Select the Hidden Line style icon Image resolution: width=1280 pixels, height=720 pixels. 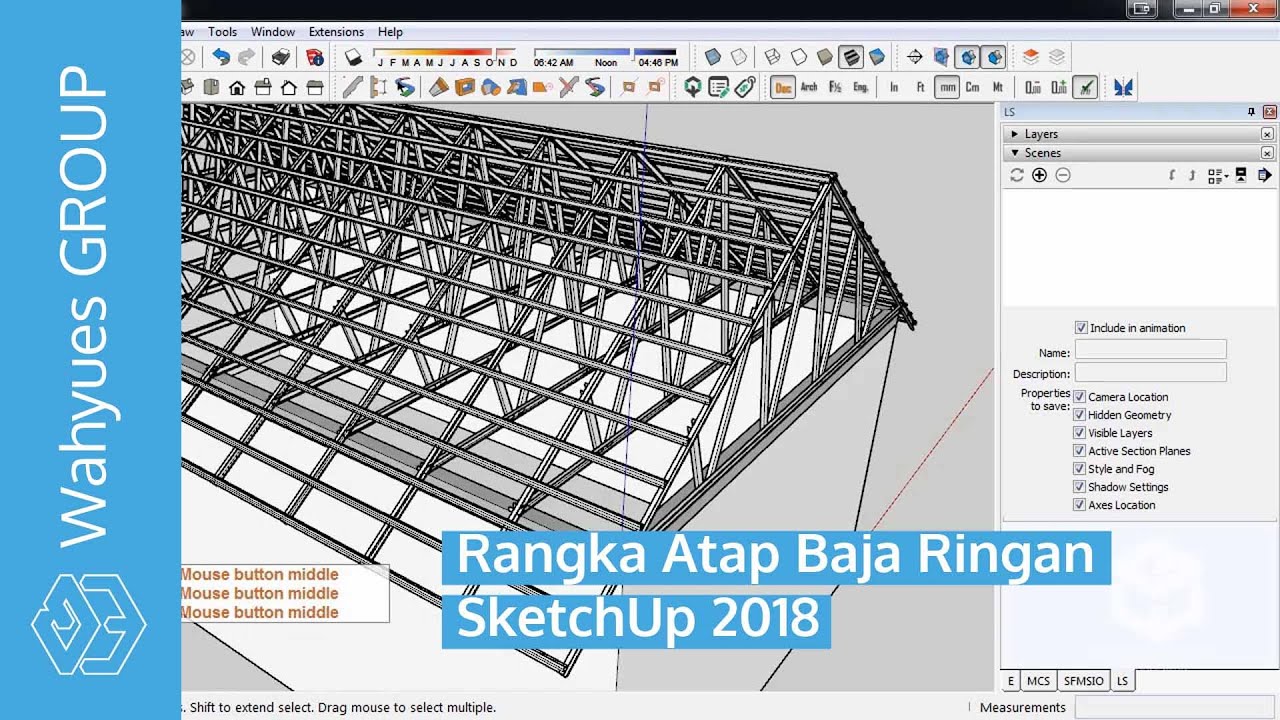(x=799, y=58)
